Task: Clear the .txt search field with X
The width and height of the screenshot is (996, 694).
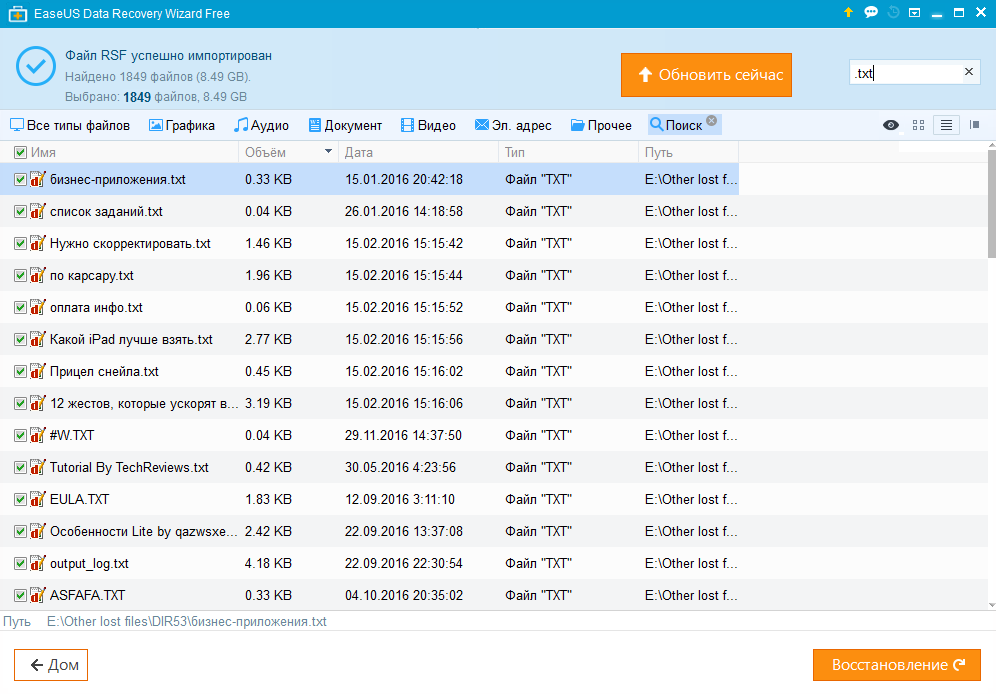Action: 969,72
